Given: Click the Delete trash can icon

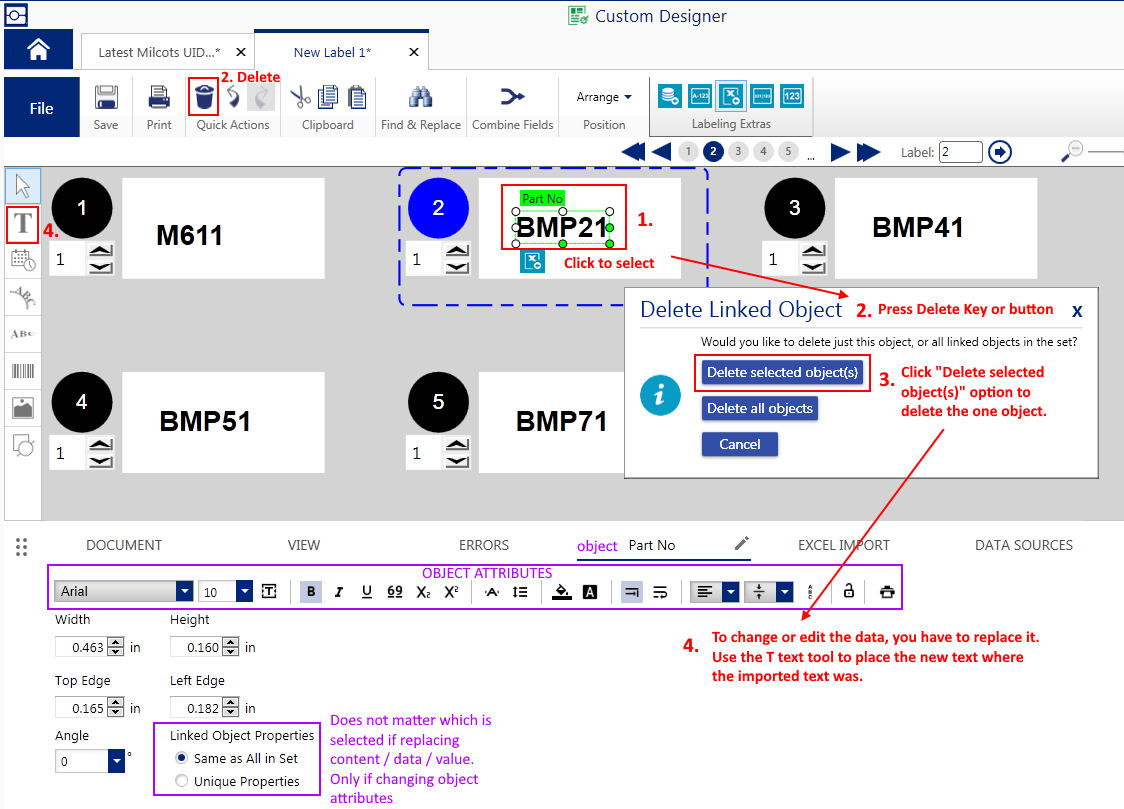Looking at the screenshot, I should pyautogui.click(x=203, y=97).
